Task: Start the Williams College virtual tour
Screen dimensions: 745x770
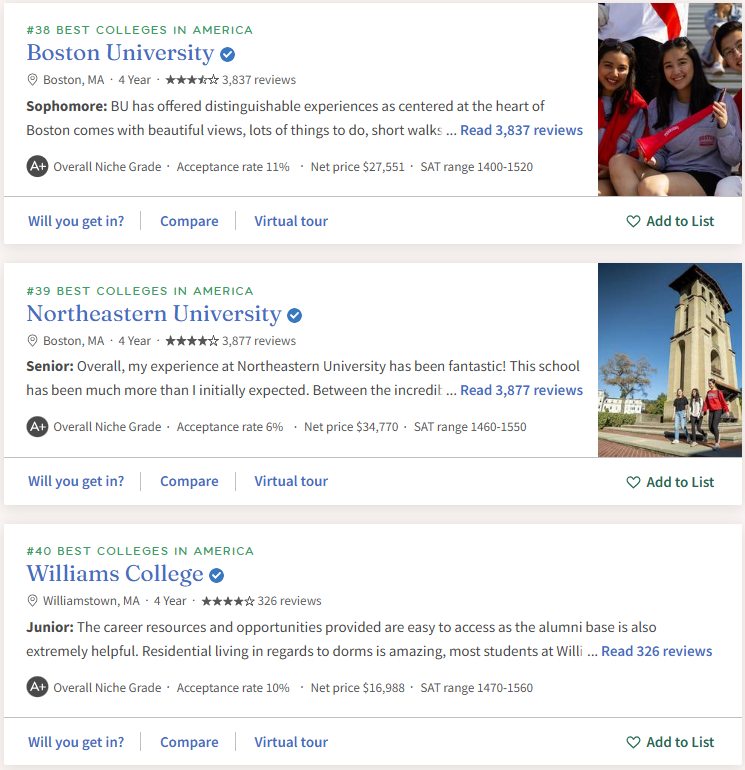Action: tap(291, 742)
